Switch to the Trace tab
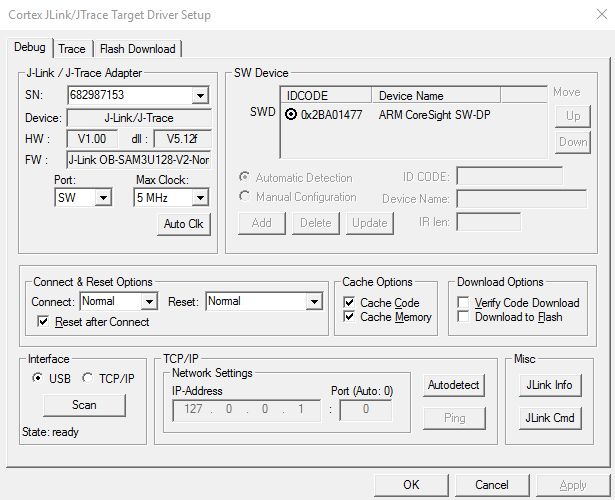The image size is (615, 500). pos(72,49)
